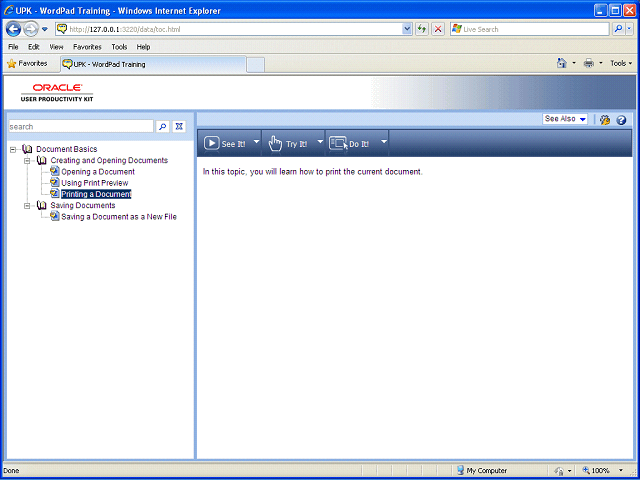The width and height of the screenshot is (640, 480).
Task: Click the browser Back arrow button
Action: coord(13,29)
